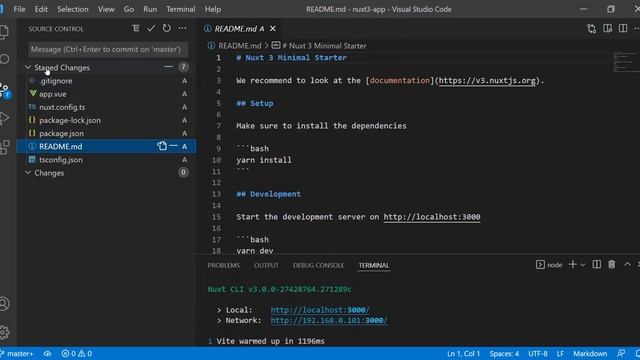Open Network 192.168.0.101:3000 link in terminal

click(x=329, y=320)
